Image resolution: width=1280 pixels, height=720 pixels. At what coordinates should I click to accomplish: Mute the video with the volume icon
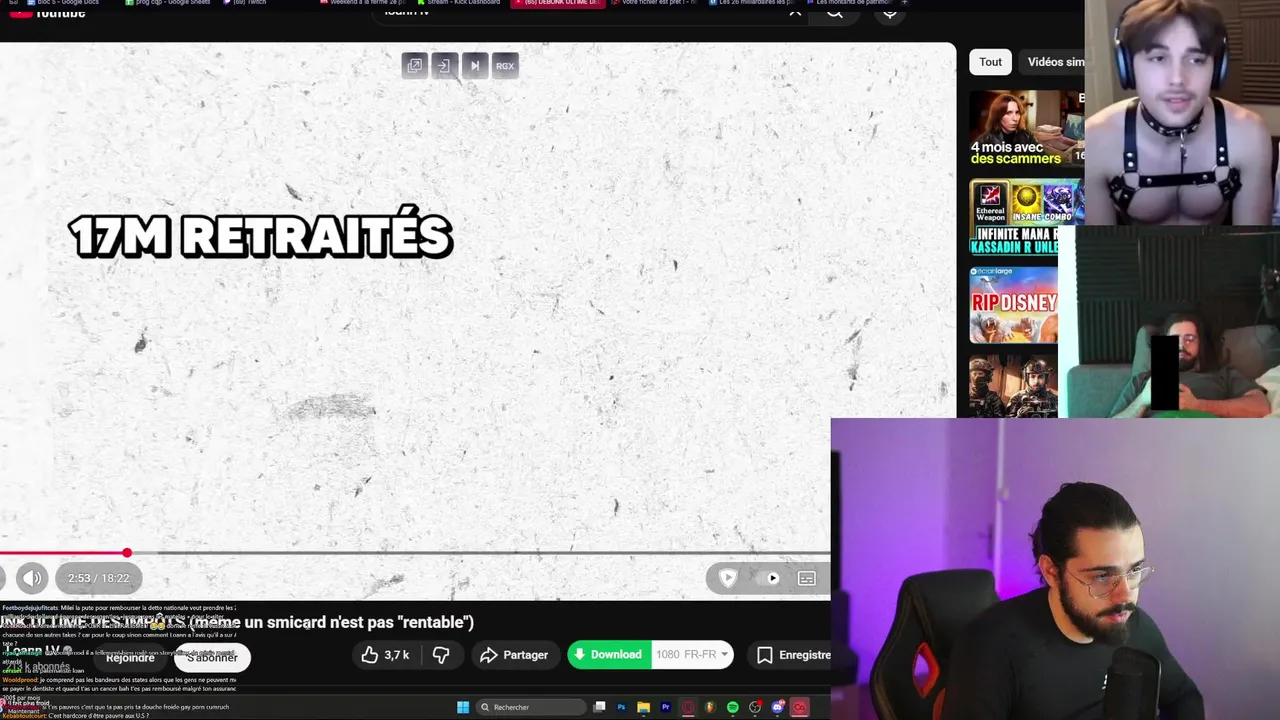[32, 578]
